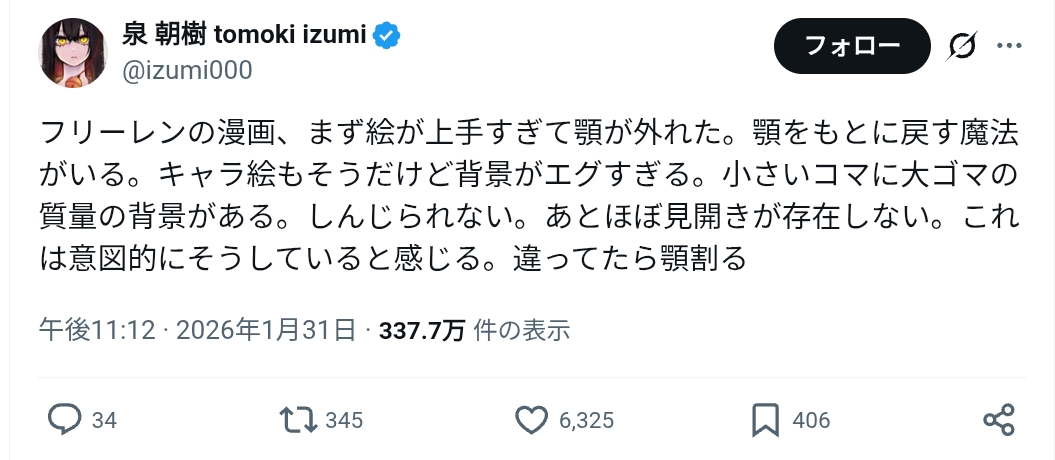Click the bookmark count 406

pos(811,421)
